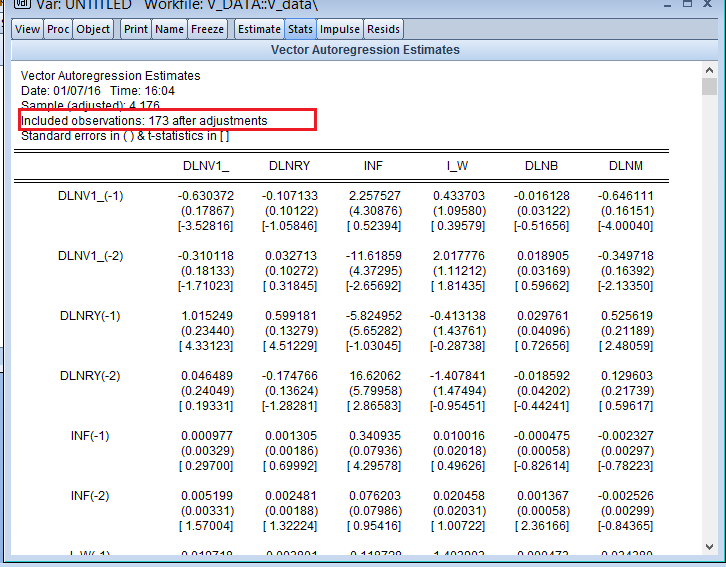Click the coefficient value -1.407841
The height and width of the screenshot is (567, 726).
(x=457, y=376)
